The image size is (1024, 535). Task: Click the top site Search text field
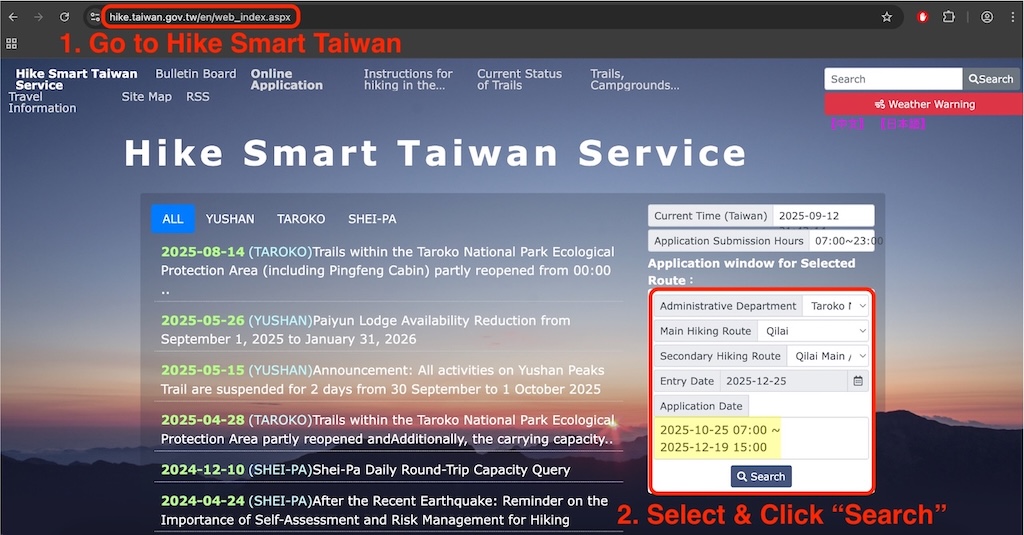(893, 79)
